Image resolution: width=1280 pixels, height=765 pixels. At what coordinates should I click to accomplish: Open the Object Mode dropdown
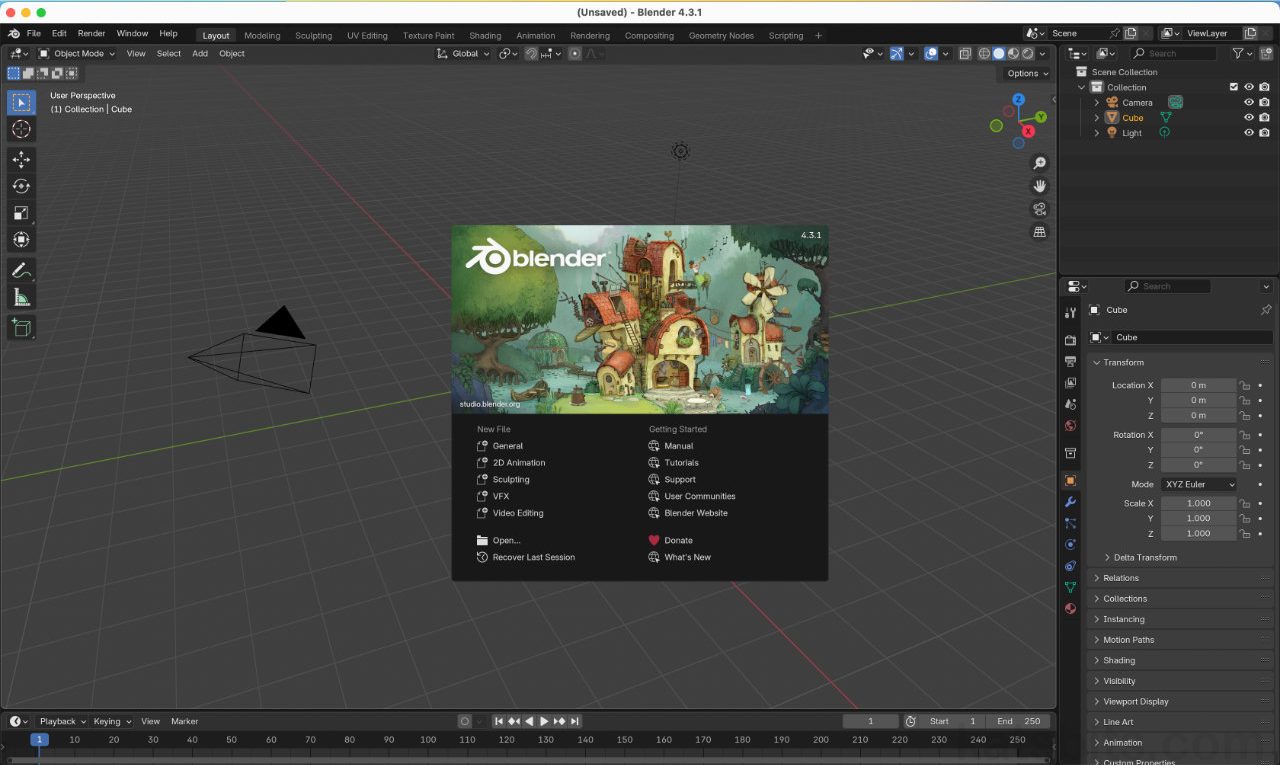click(78, 53)
